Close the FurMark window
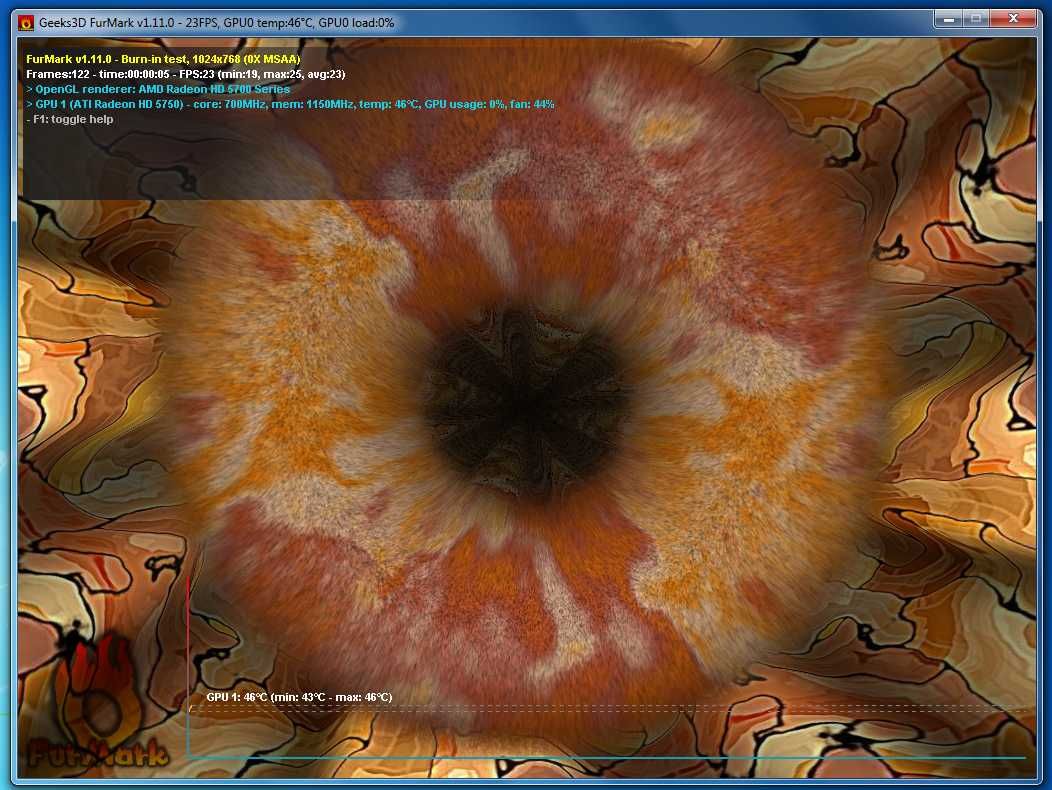 tap(1014, 19)
